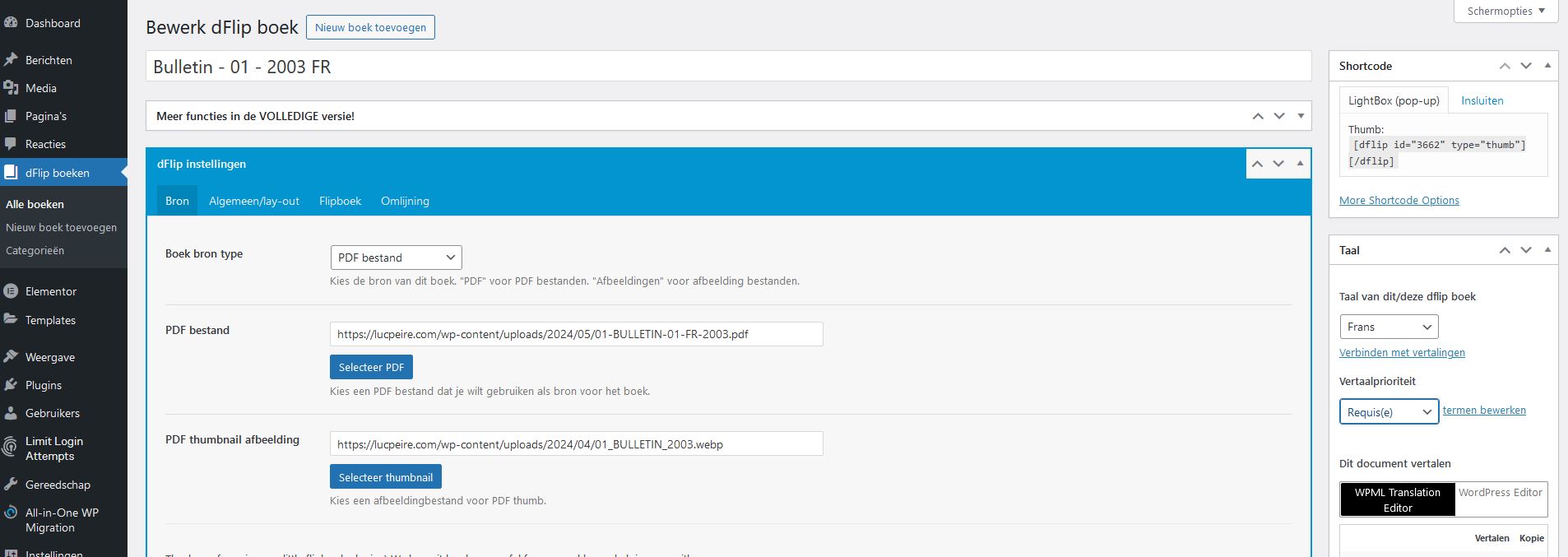Click the Berichten pin icon
Image resolution: width=1568 pixels, height=557 pixels.
pyautogui.click(x=11, y=60)
